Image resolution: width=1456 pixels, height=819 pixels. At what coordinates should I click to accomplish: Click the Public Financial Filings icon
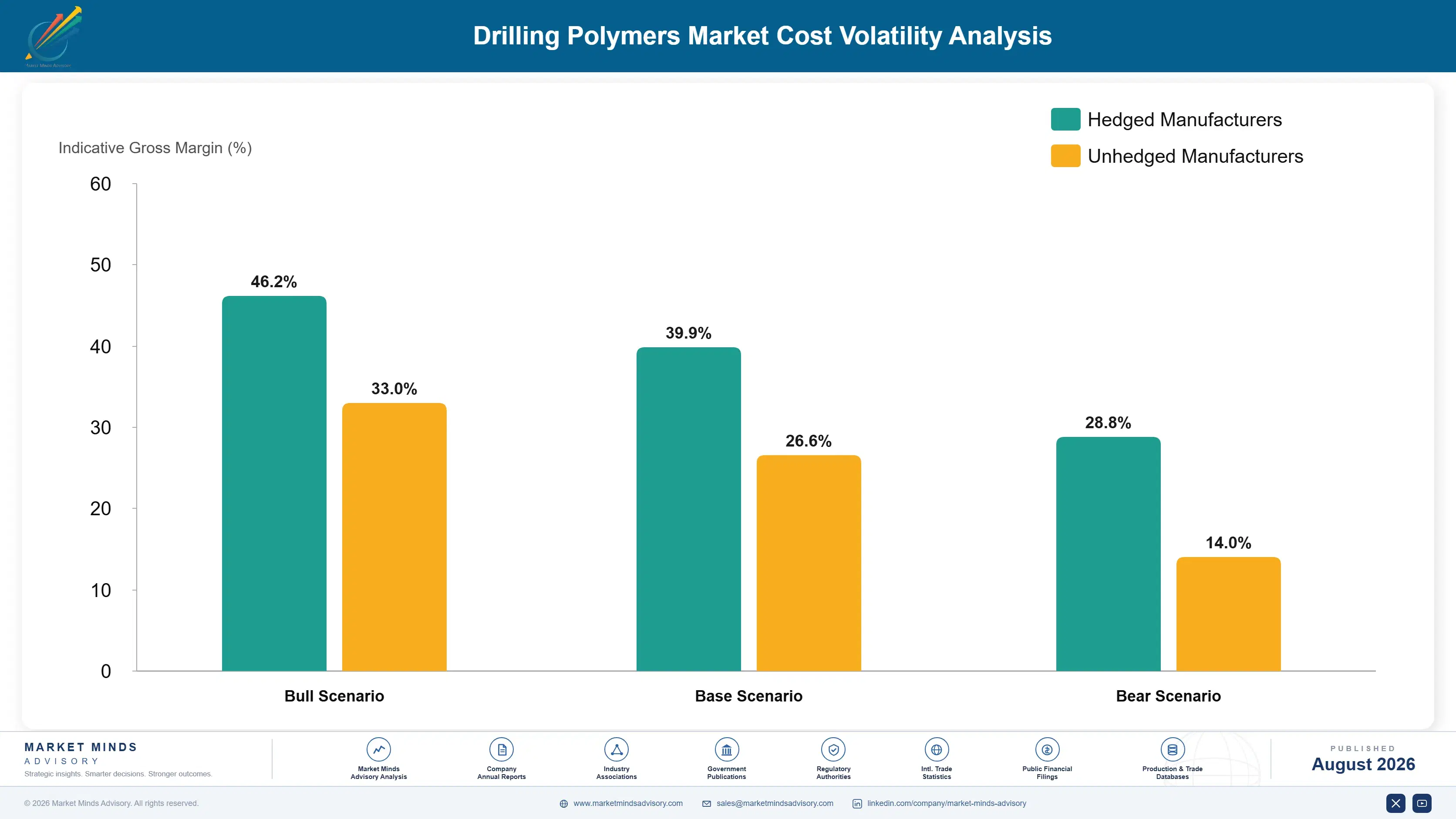[x=1047, y=749]
